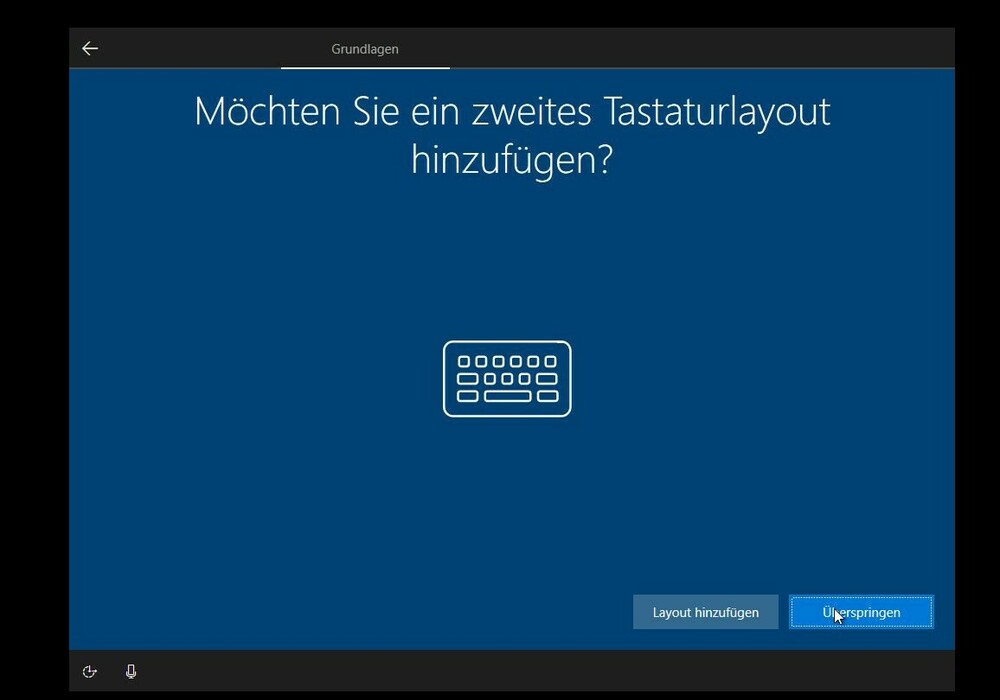Viewport: 1000px width, 700px height.
Task: Choose Überspringen to continue setup
Action: 861,612
